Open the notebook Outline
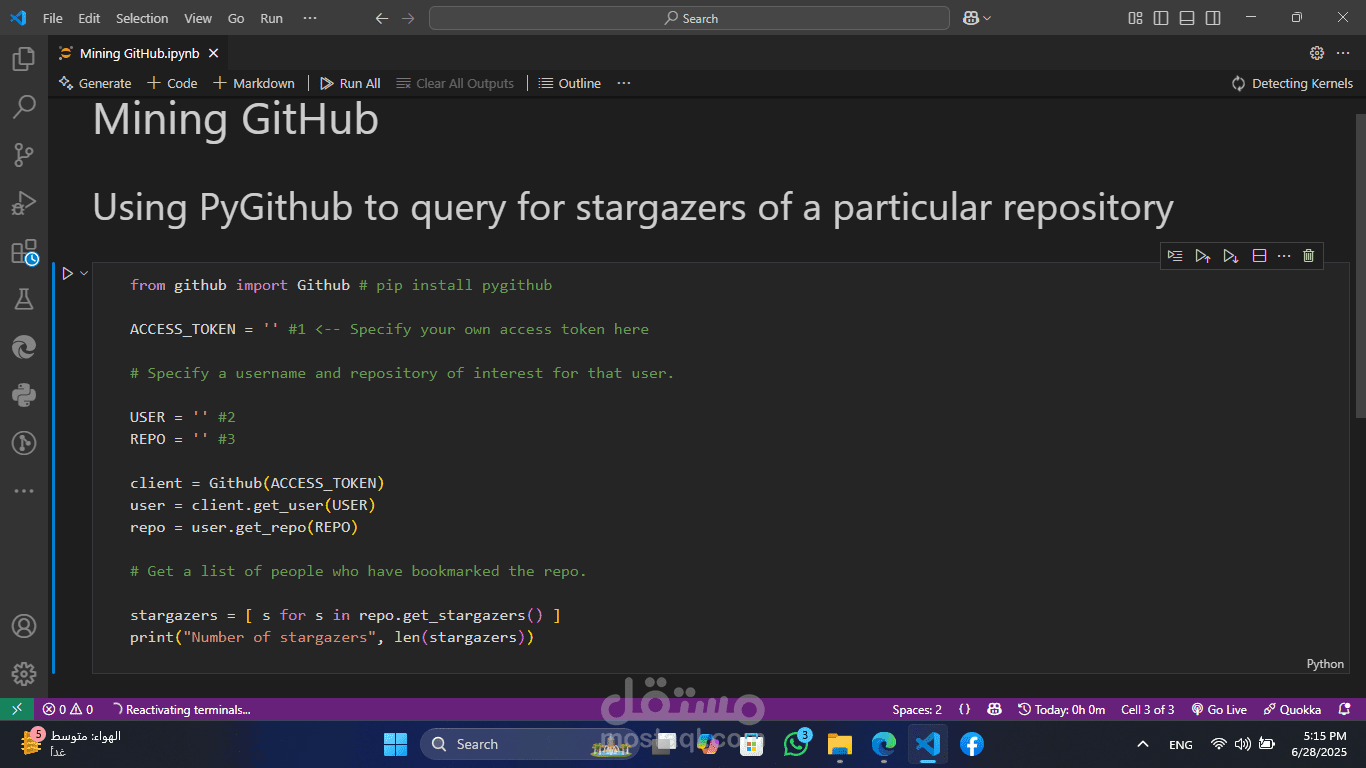This screenshot has width=1366, height=768. [569, 83]
